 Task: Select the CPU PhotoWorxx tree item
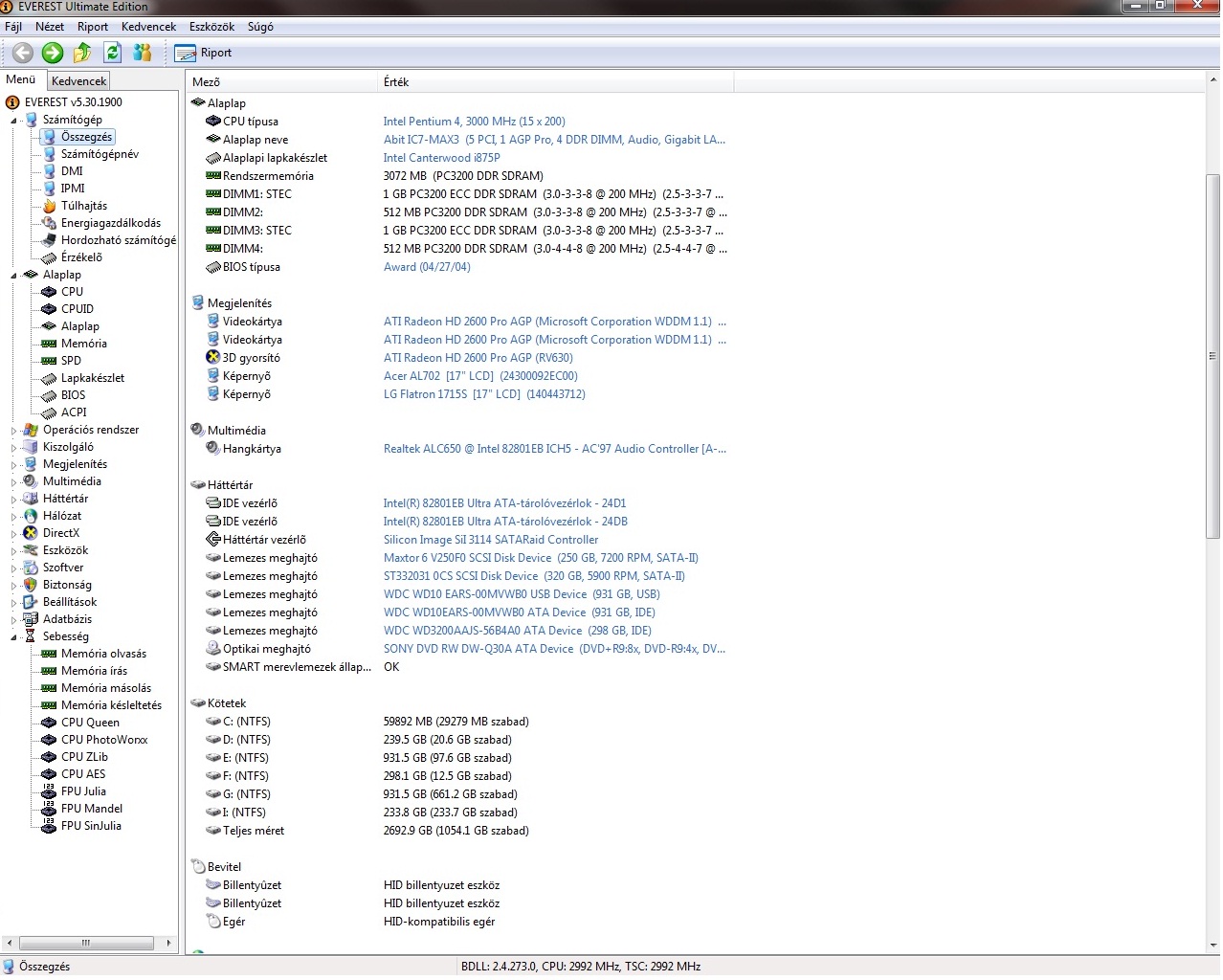[x=104, y=740]
